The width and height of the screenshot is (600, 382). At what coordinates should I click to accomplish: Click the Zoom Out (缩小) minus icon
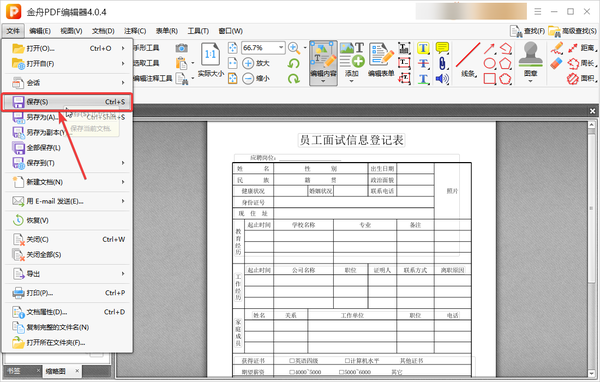tap(248, 78)
